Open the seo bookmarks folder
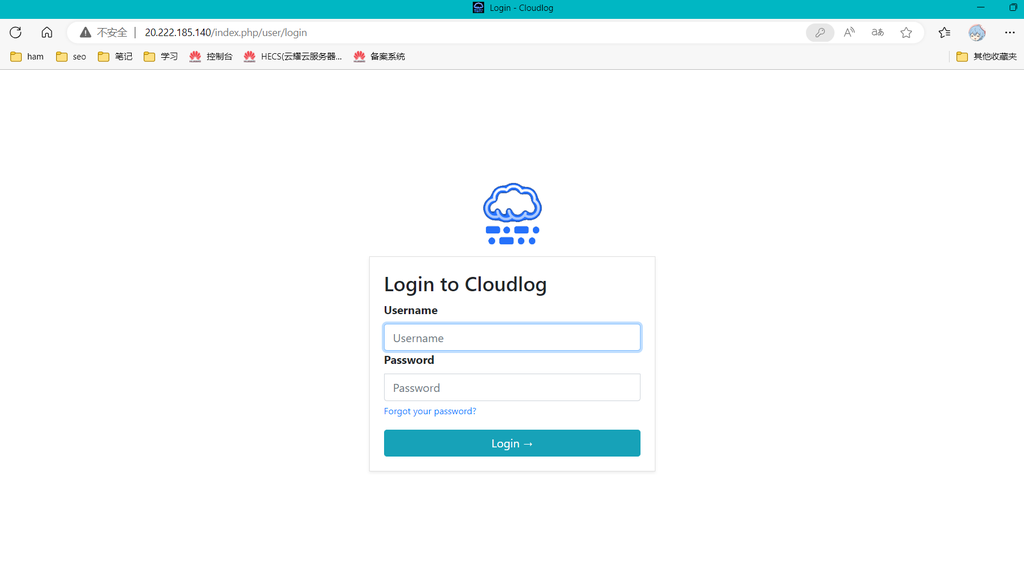 [71, 57]
